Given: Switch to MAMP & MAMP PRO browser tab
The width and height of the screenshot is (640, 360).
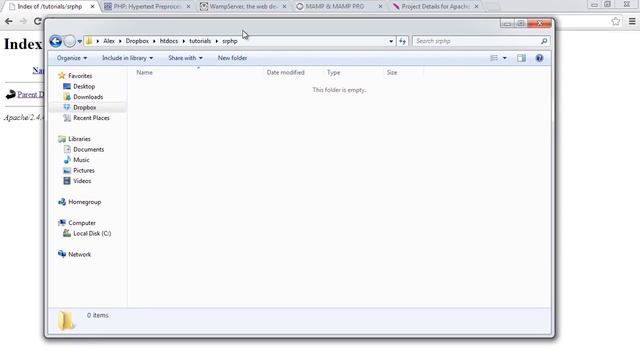Looking at the screenshot, I should (335, 7).
